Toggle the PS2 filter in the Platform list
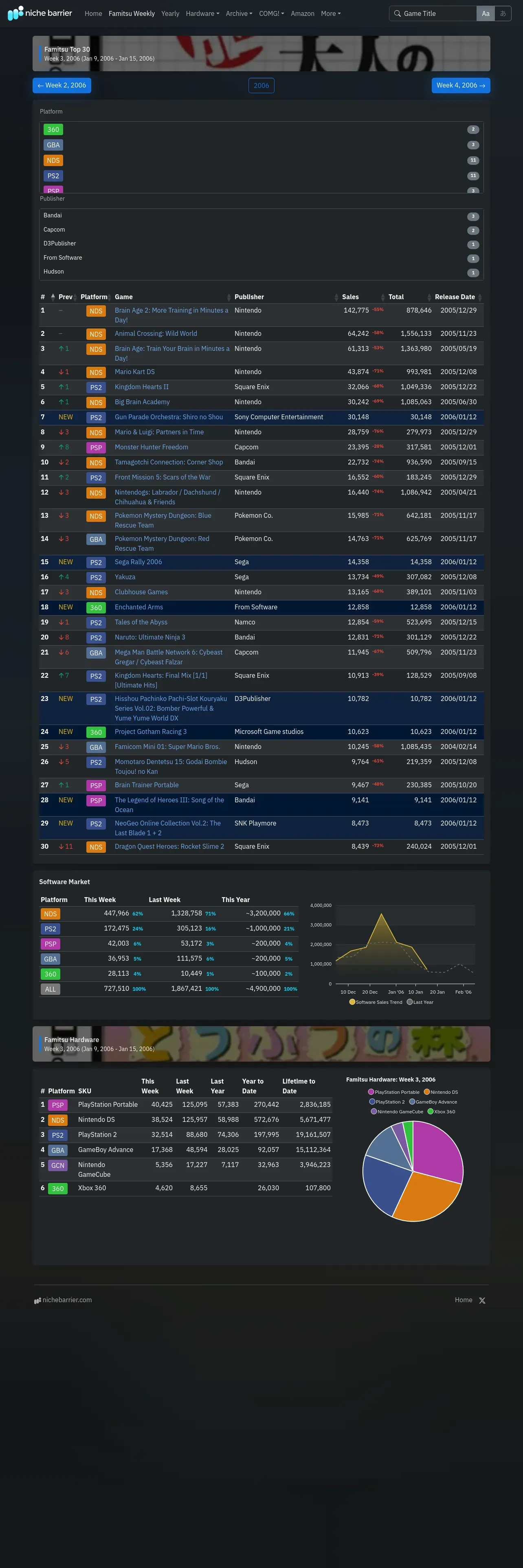 tap(261, 176)
